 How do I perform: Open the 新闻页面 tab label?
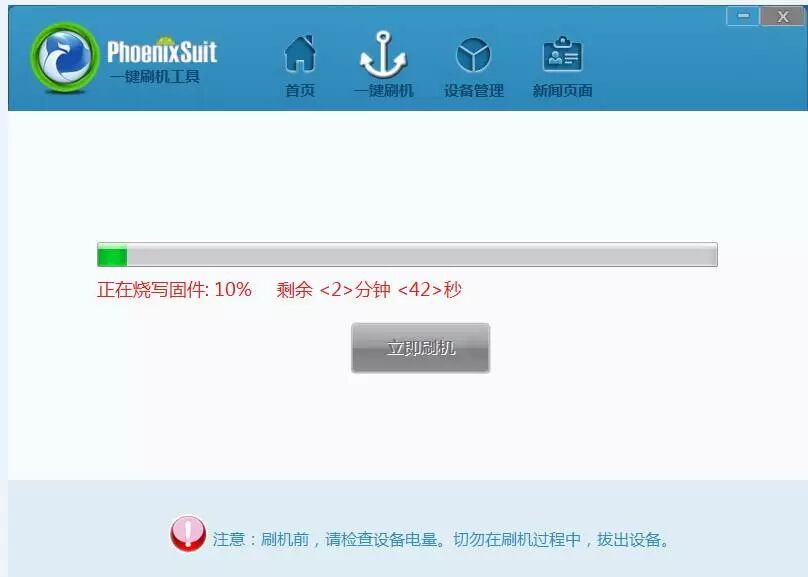tap(562, 91)
